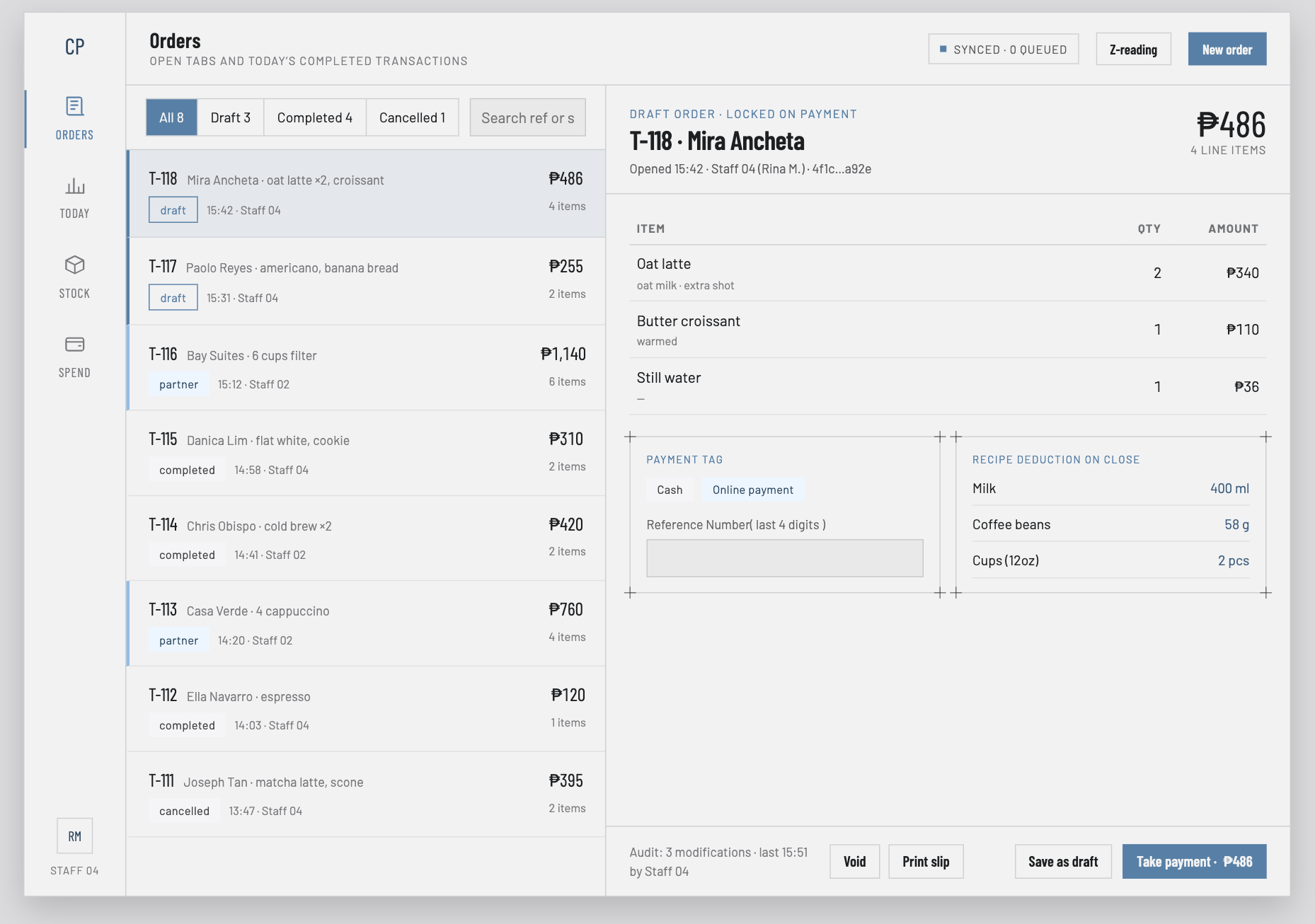Void the current order
Screen dimensions: 1315x924
click(x=854, y=861)
